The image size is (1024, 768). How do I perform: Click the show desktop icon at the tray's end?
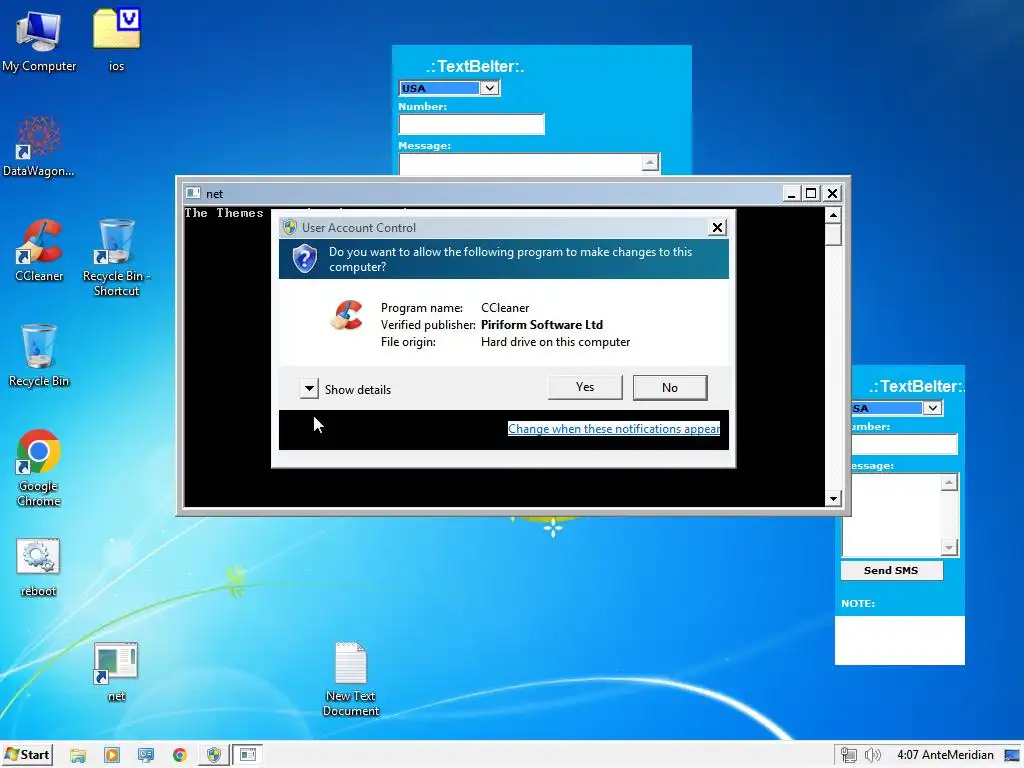pyautogui.click(x=1012, y=756)
